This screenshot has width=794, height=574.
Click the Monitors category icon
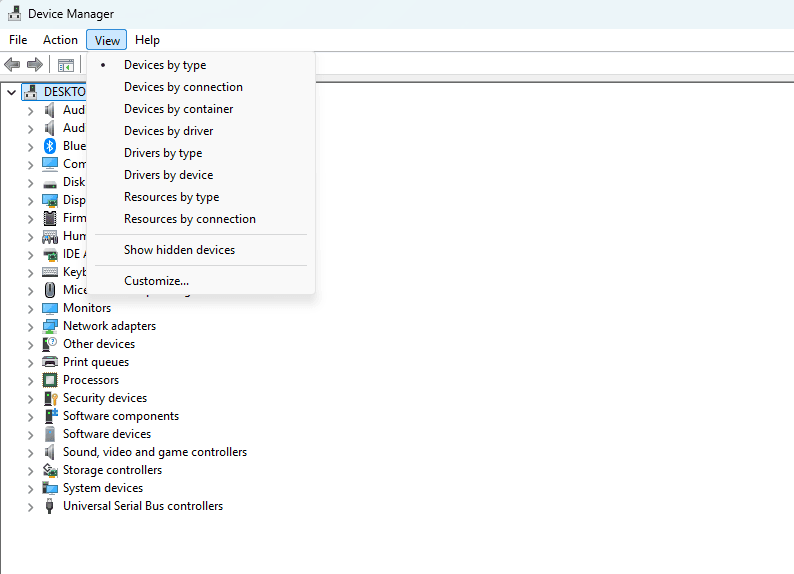tap(50, 308)
